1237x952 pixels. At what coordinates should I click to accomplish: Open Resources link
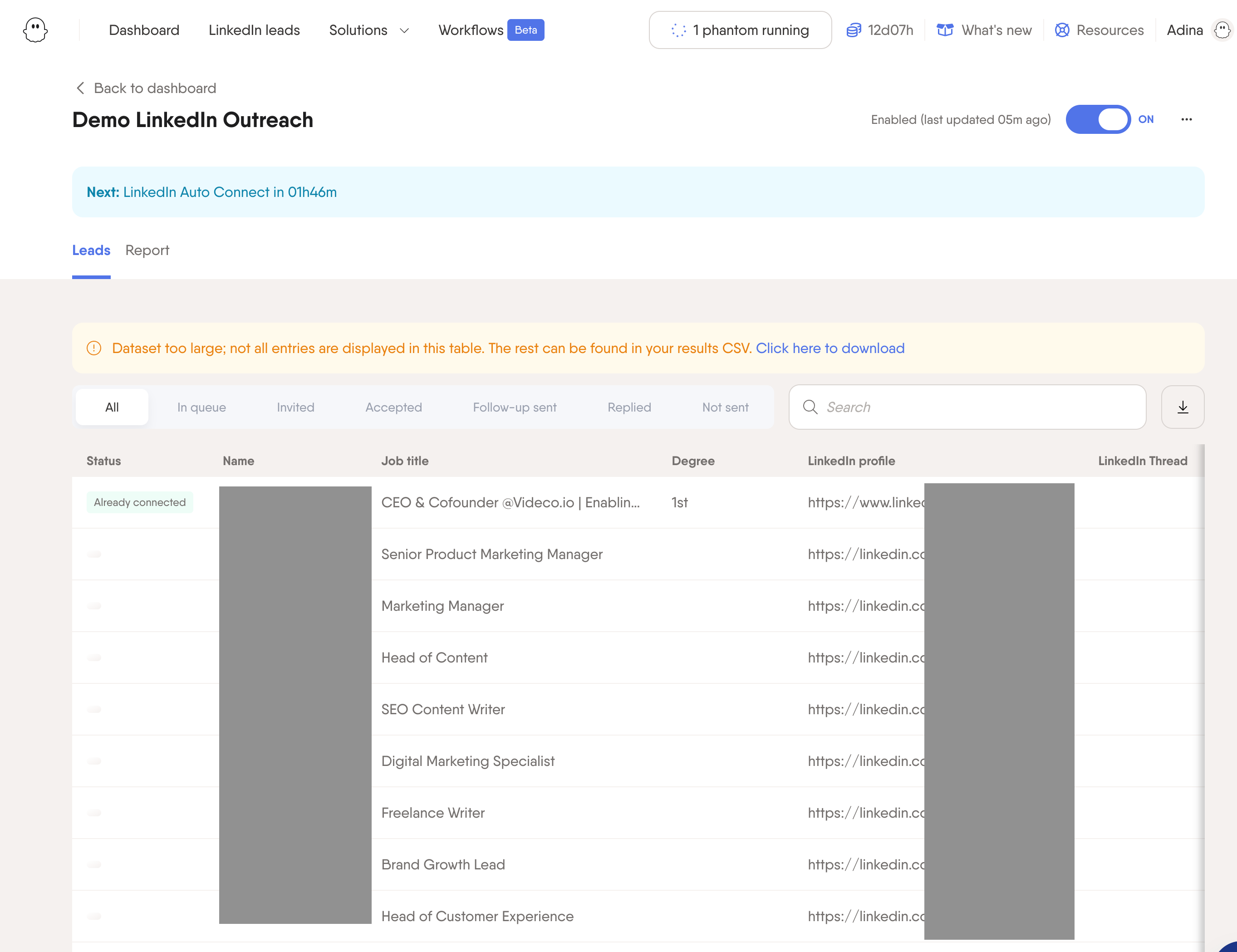1110,30
